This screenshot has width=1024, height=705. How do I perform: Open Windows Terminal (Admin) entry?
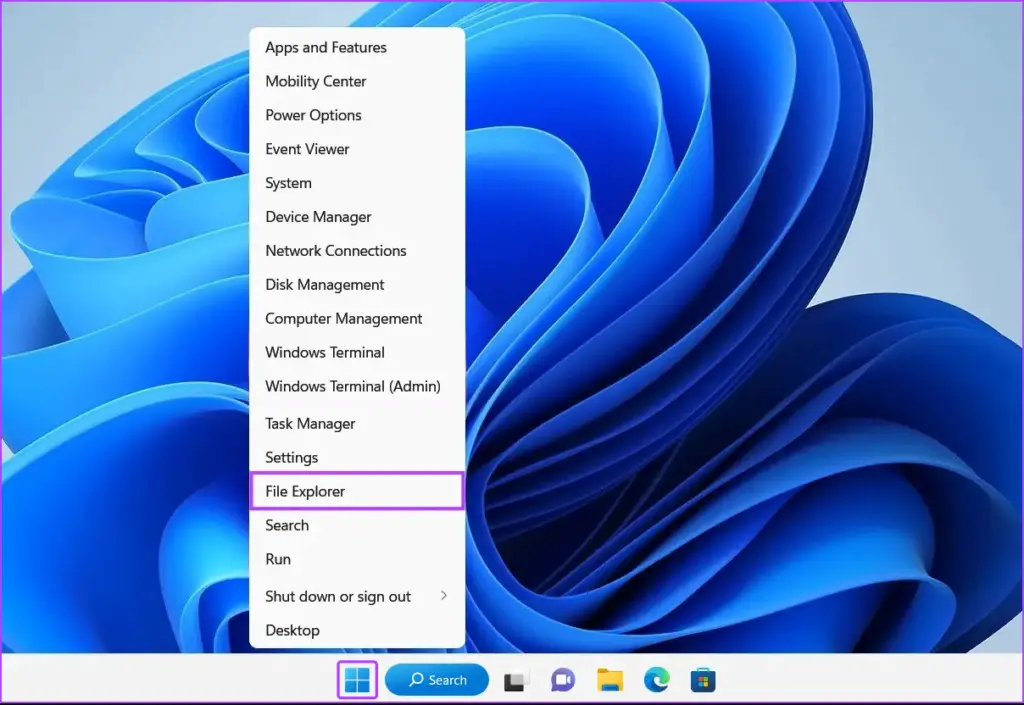point(352,386)
